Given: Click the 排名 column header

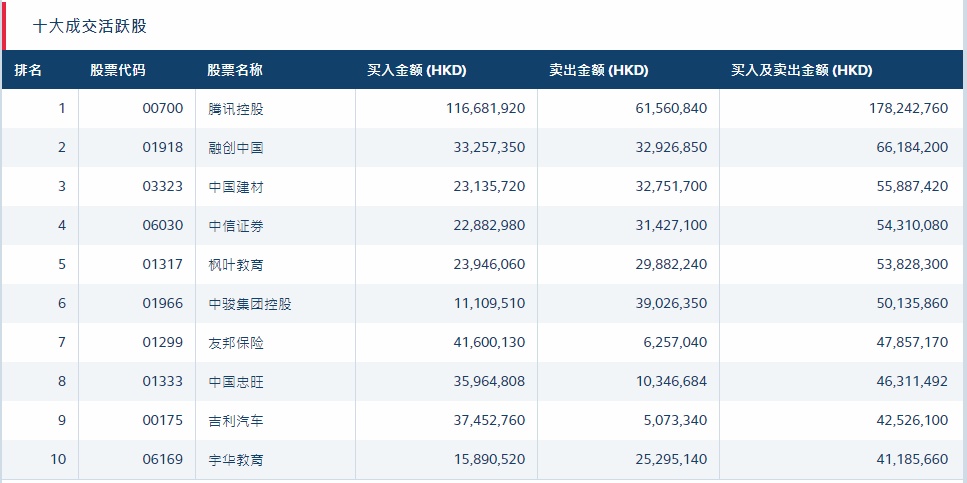Looking at the screenshot, I should click(28, 70).
